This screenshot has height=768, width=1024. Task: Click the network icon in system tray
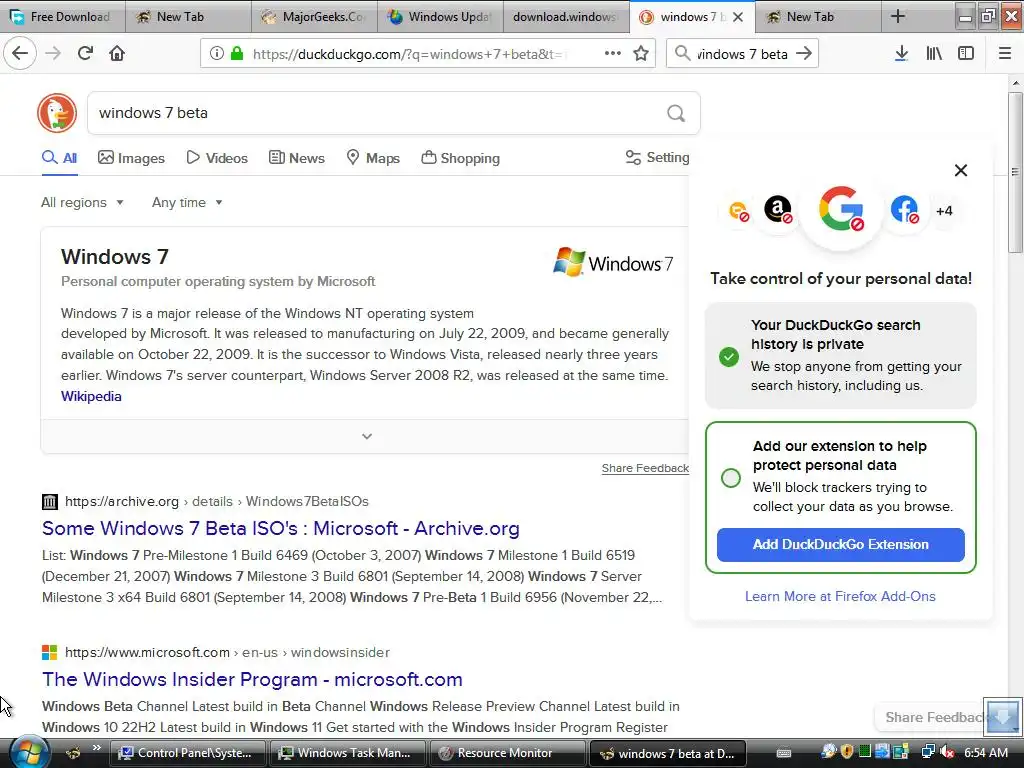927,752
